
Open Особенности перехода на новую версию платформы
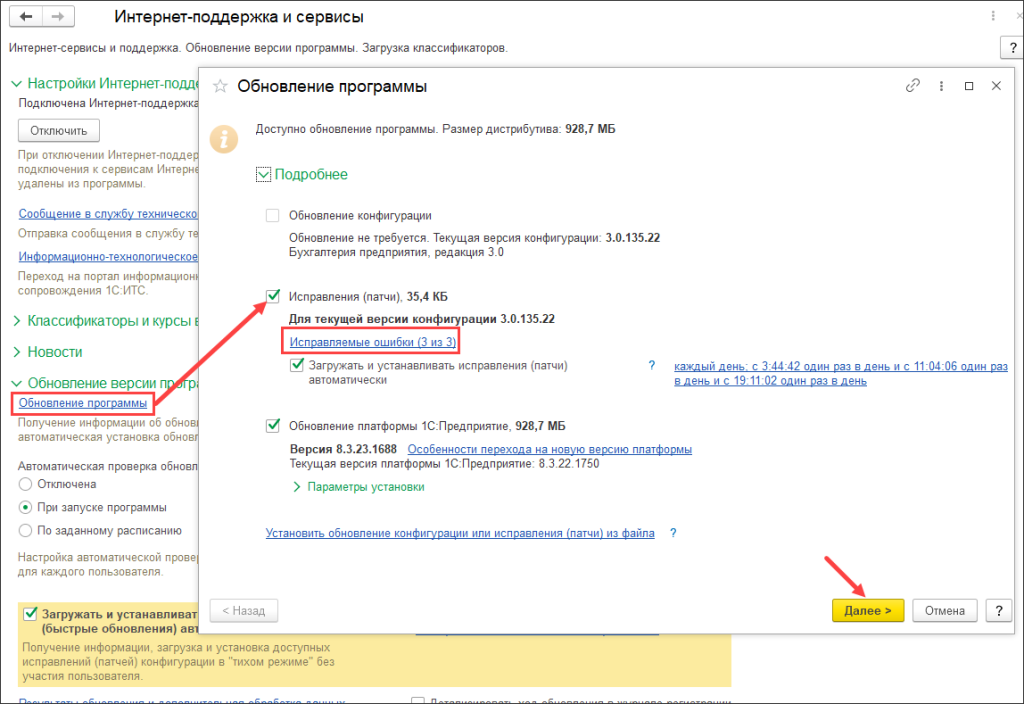[549, 449]
